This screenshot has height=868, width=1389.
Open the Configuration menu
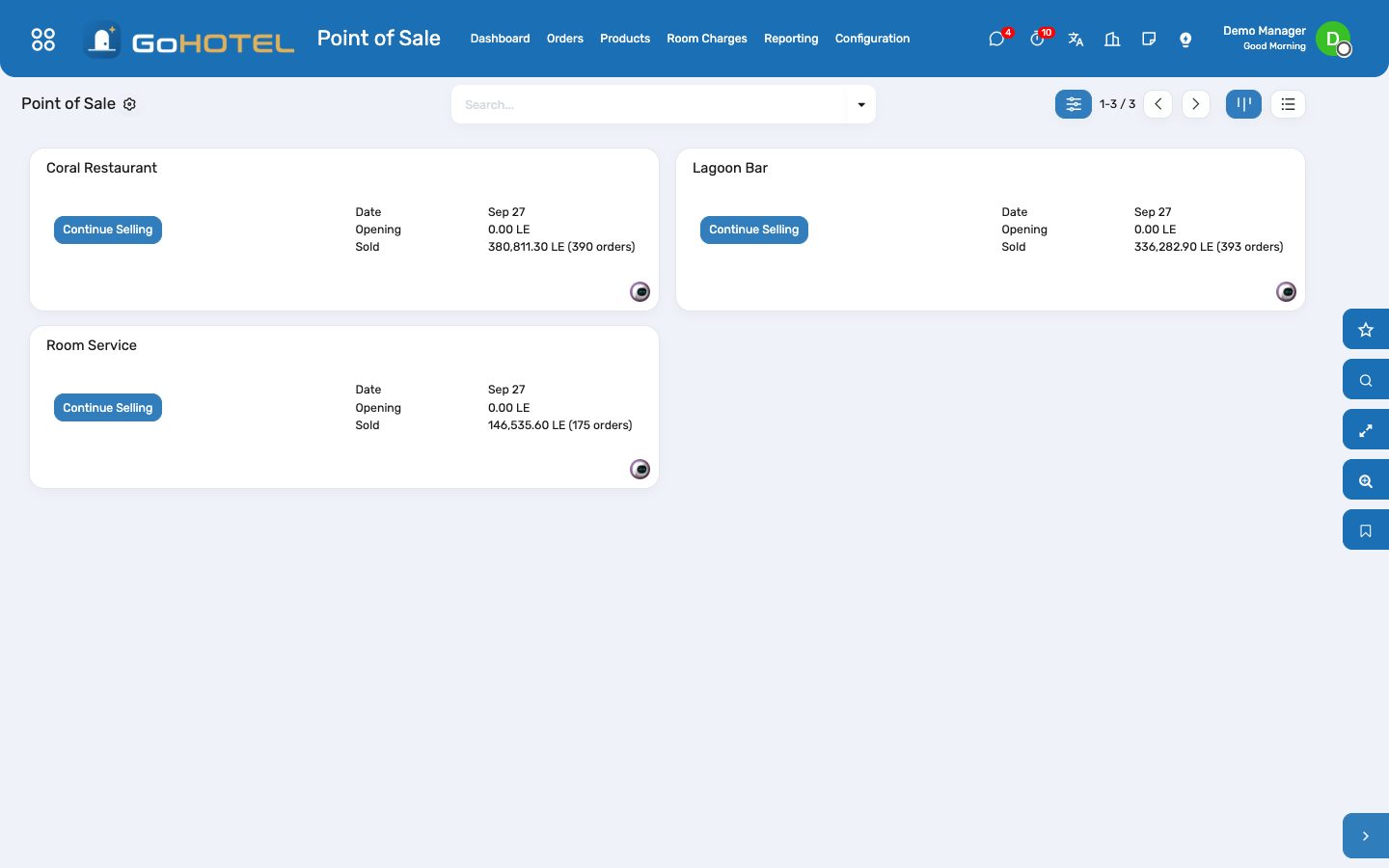[872, 39]
